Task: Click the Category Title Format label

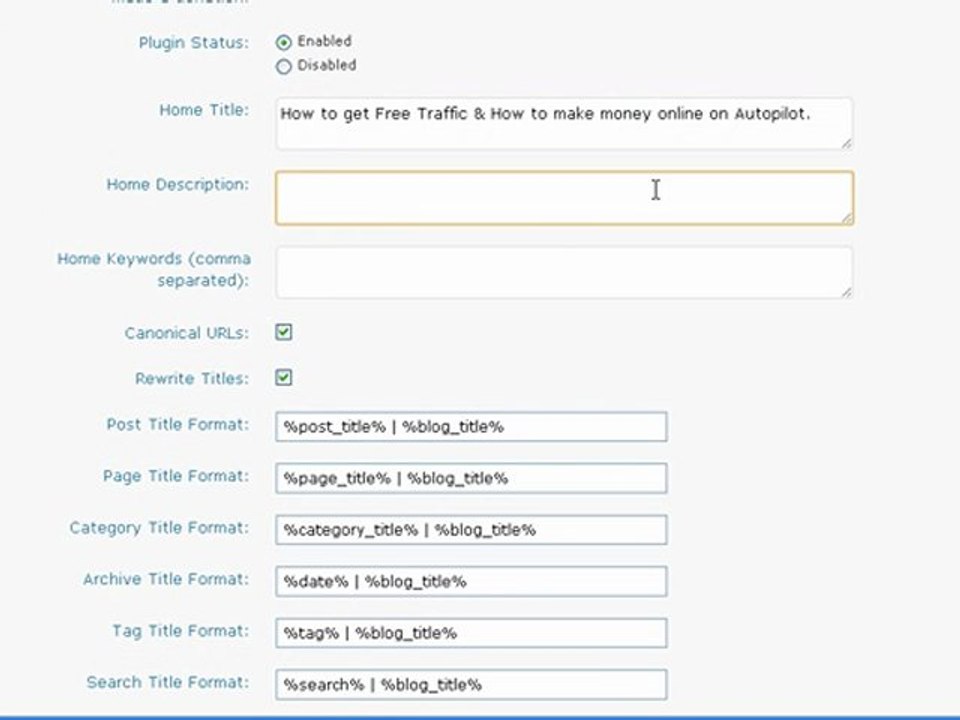Action: pyautogui.click(x=159, y=528)
